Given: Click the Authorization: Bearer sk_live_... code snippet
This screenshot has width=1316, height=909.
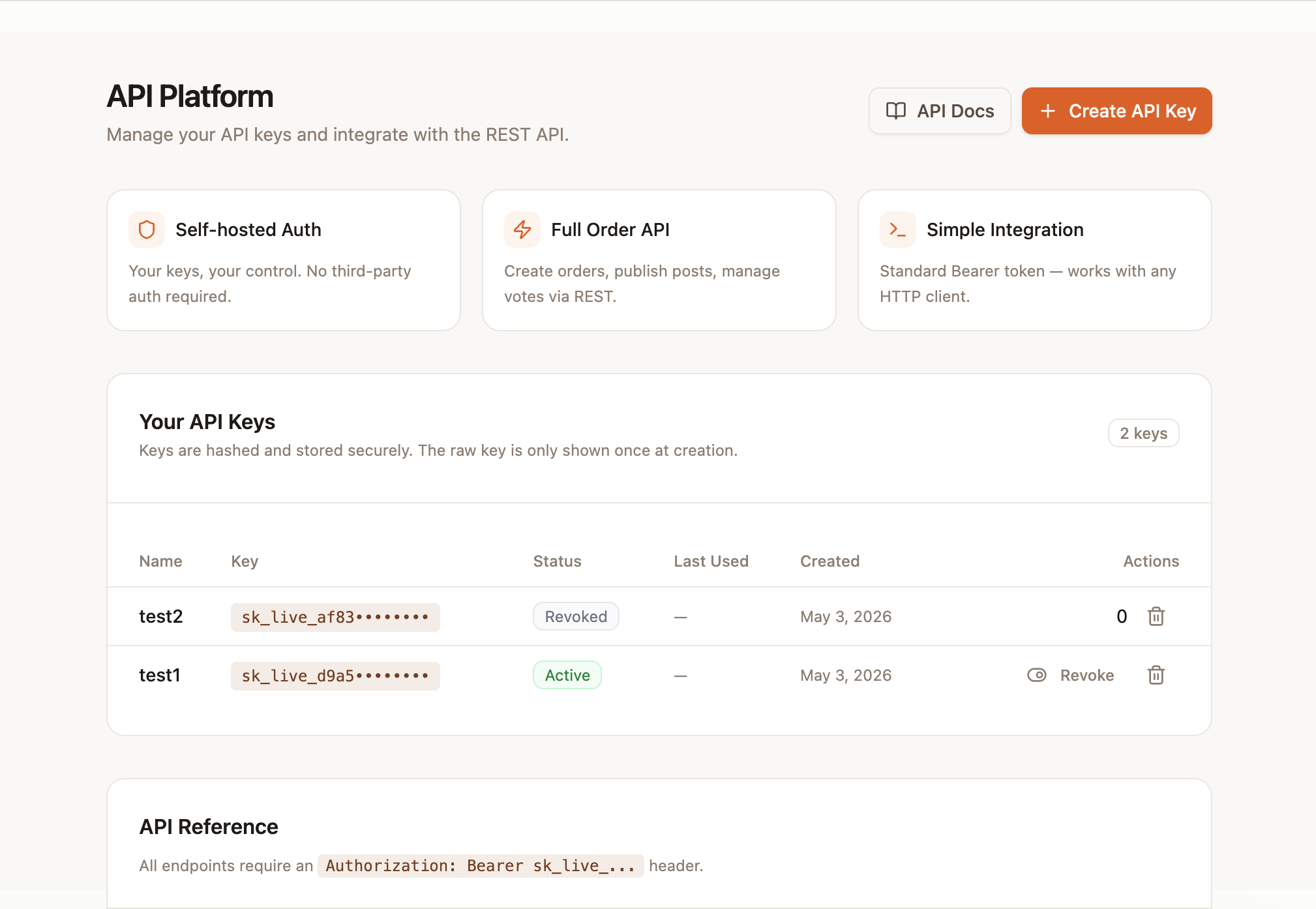Looking at the screenshot, I should pos(481,865).
